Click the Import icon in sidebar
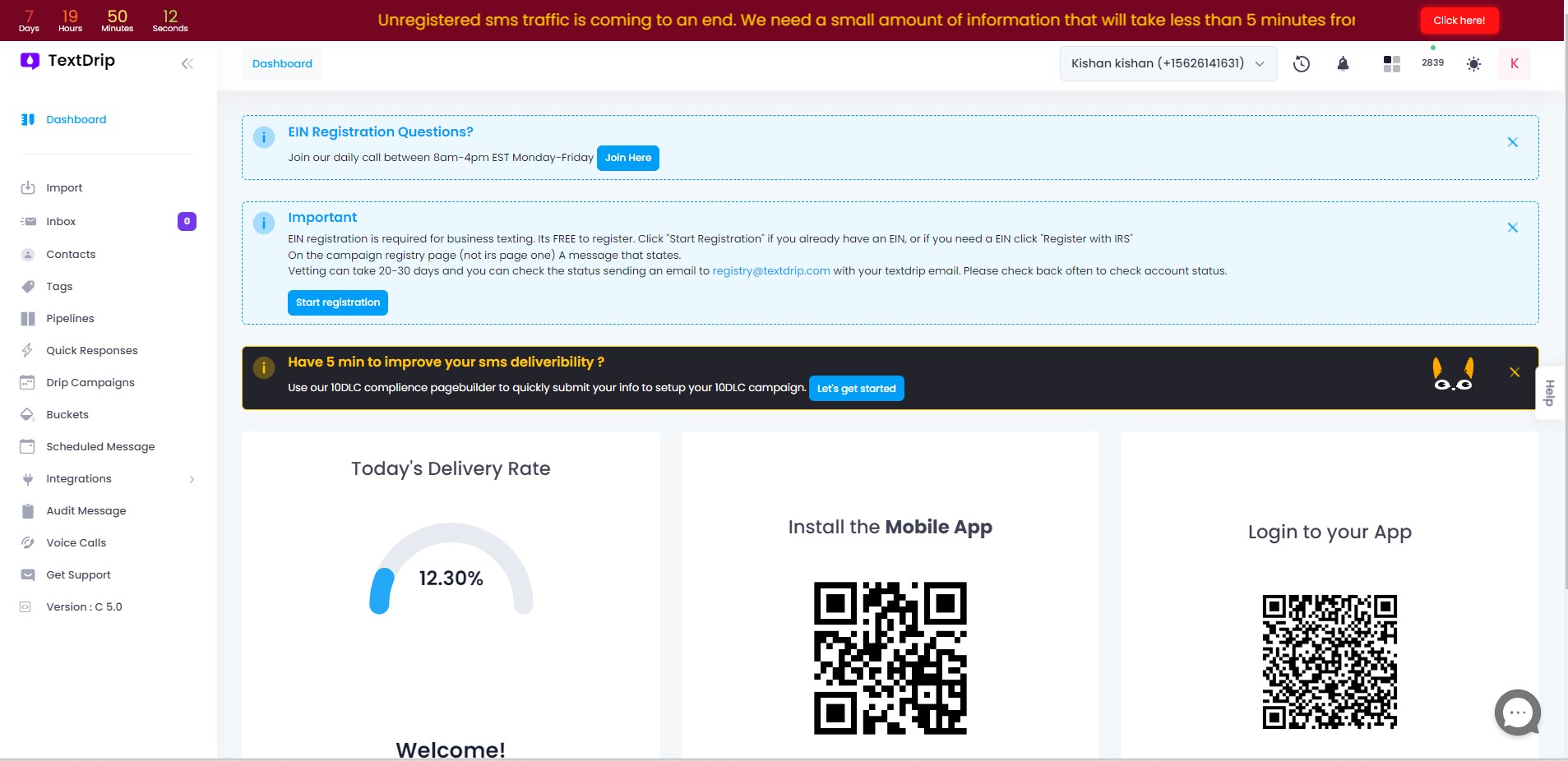 click(x=28, y=187)
